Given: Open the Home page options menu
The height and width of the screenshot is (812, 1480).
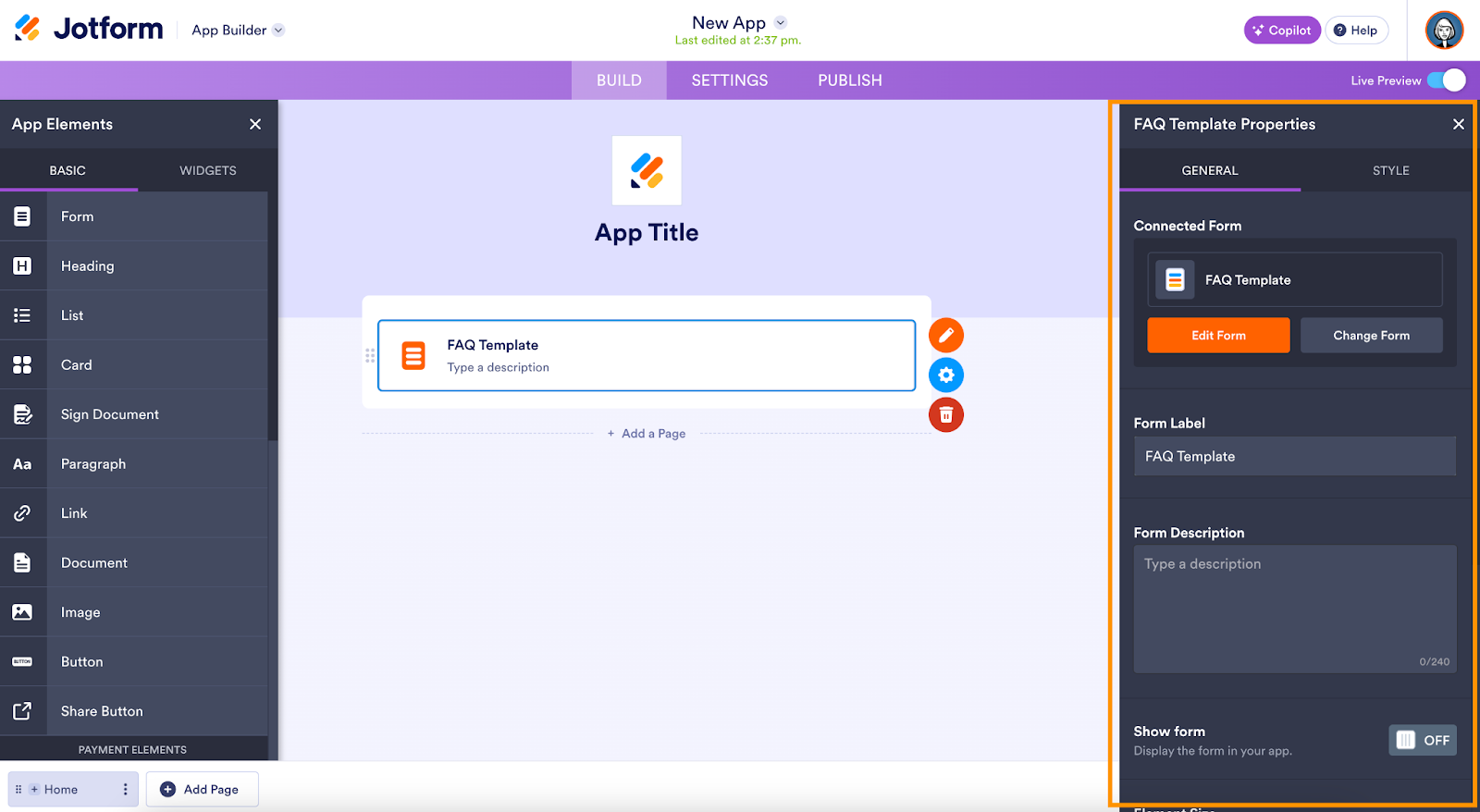Looking at the screenshot, I should pyautogui.click(x=126, y=790).
